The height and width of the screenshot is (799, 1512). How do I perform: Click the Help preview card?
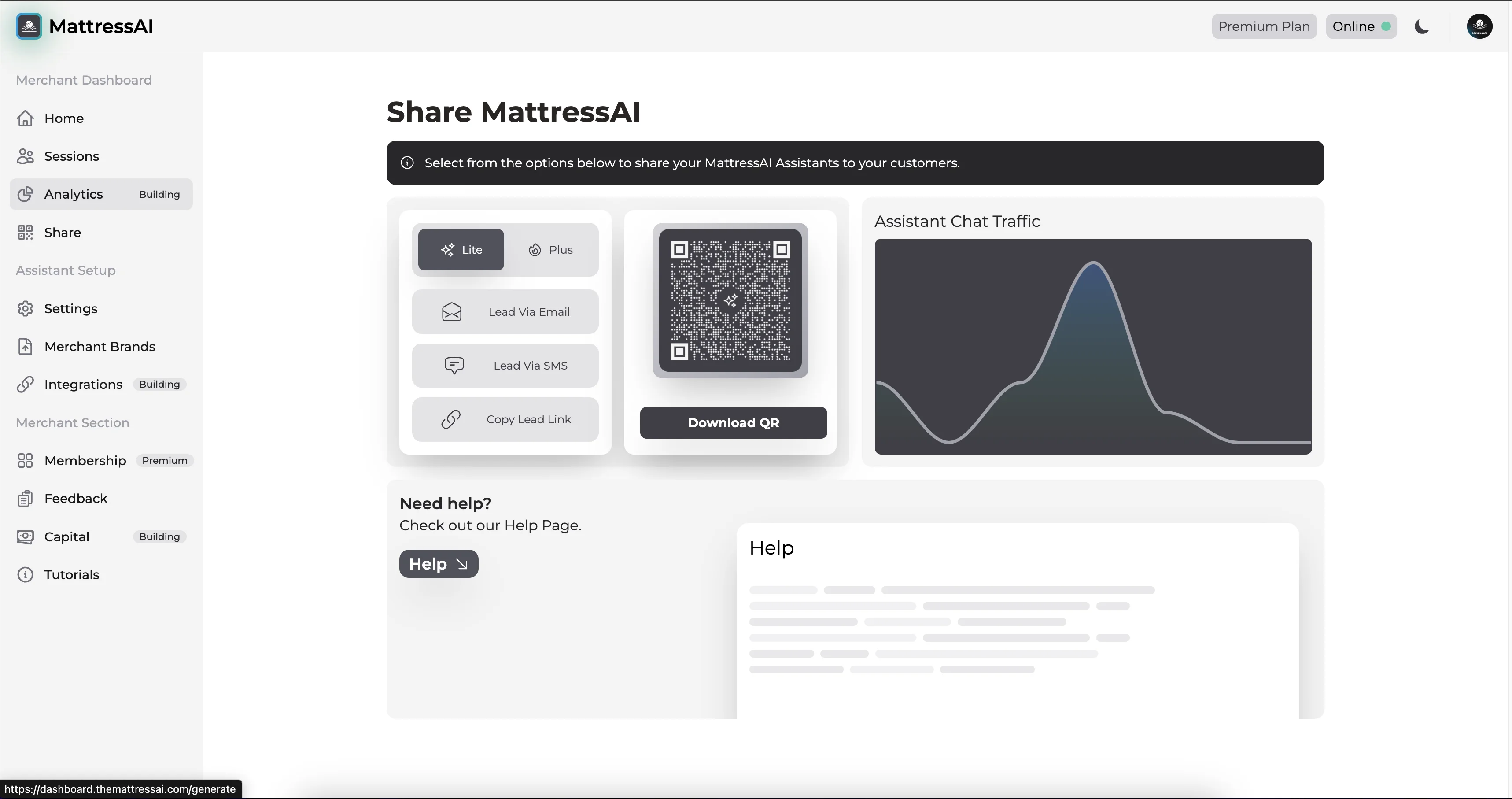[x=1017, y=621]
